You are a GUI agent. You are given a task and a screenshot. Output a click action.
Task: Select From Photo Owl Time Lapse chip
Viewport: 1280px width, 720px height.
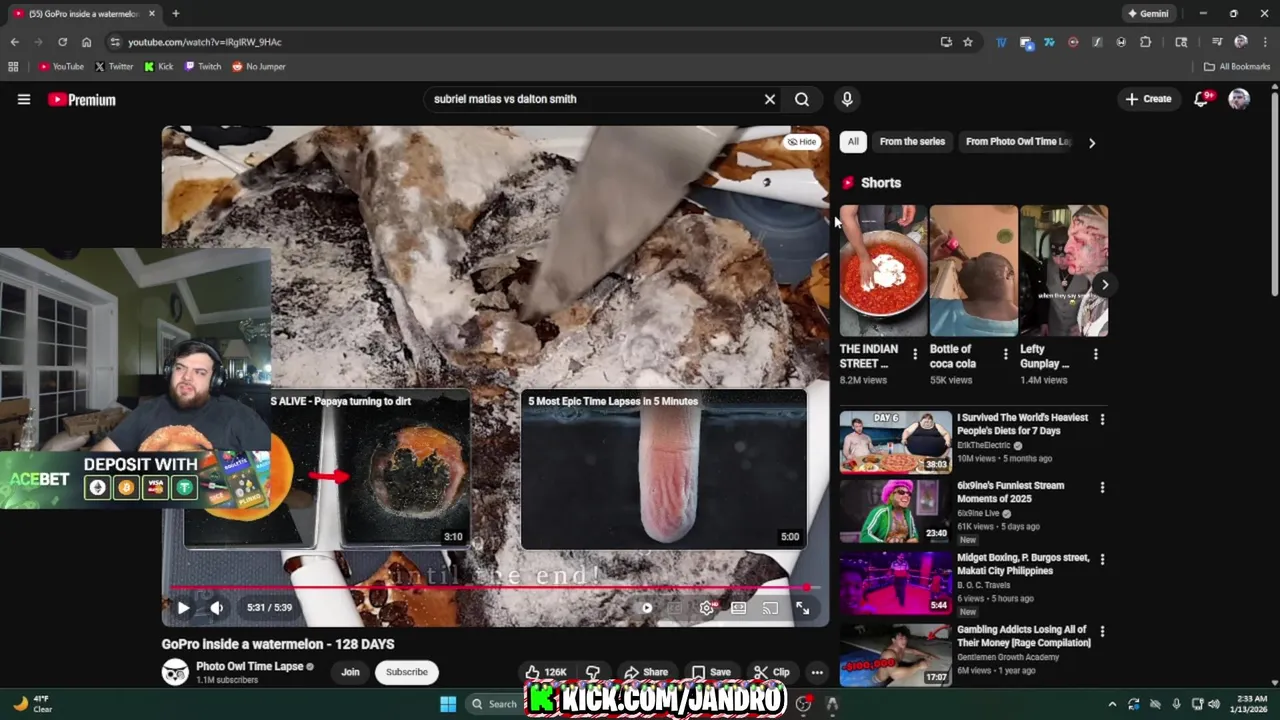tap(1018, 142)
